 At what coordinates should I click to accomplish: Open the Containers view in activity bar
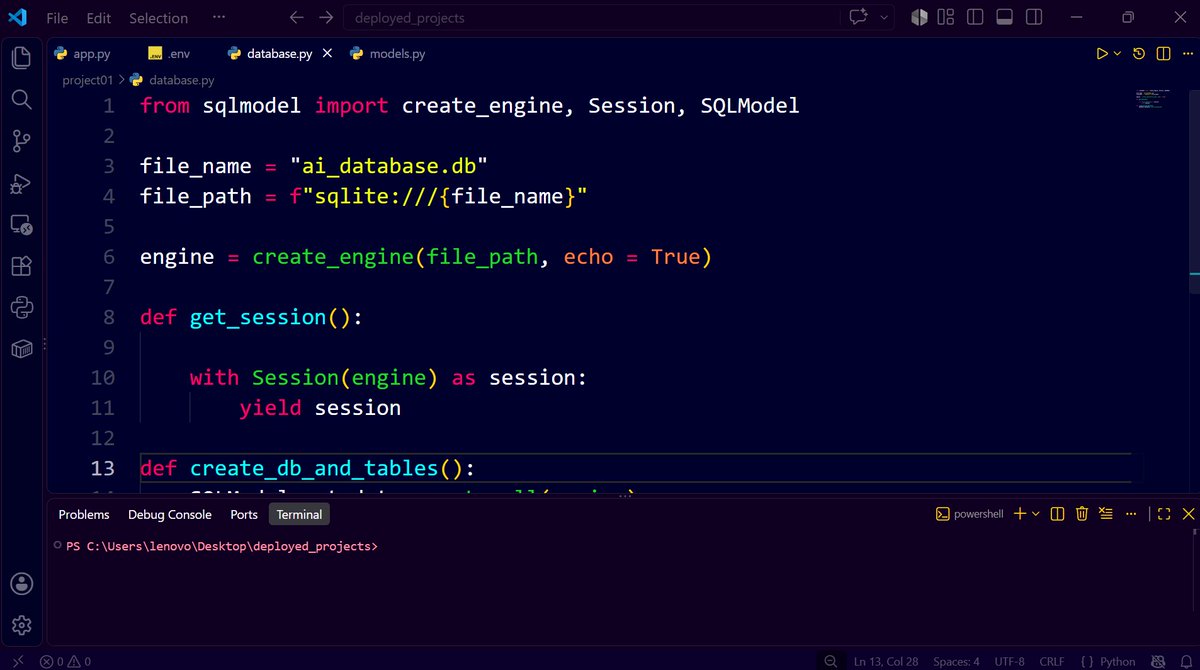pos(21,349)
